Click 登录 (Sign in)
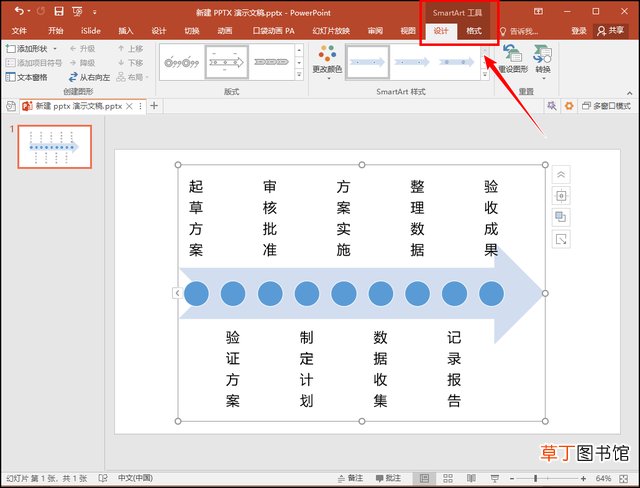Image resolution: width=640 pixels, height=488 pixels. click(x=578, y=31)
